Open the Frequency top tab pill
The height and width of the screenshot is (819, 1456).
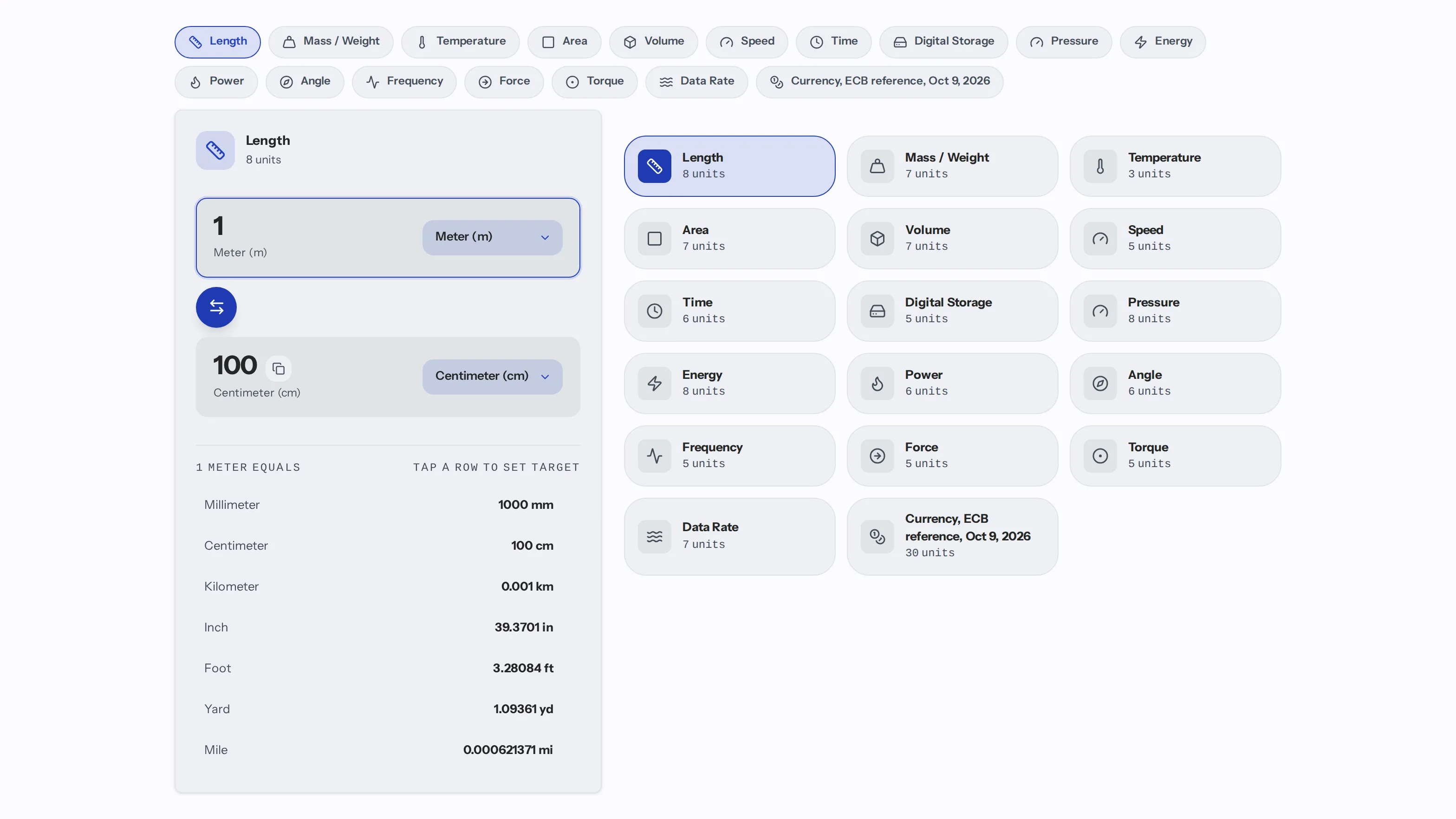pyautogui.click(x=404, y=82)
